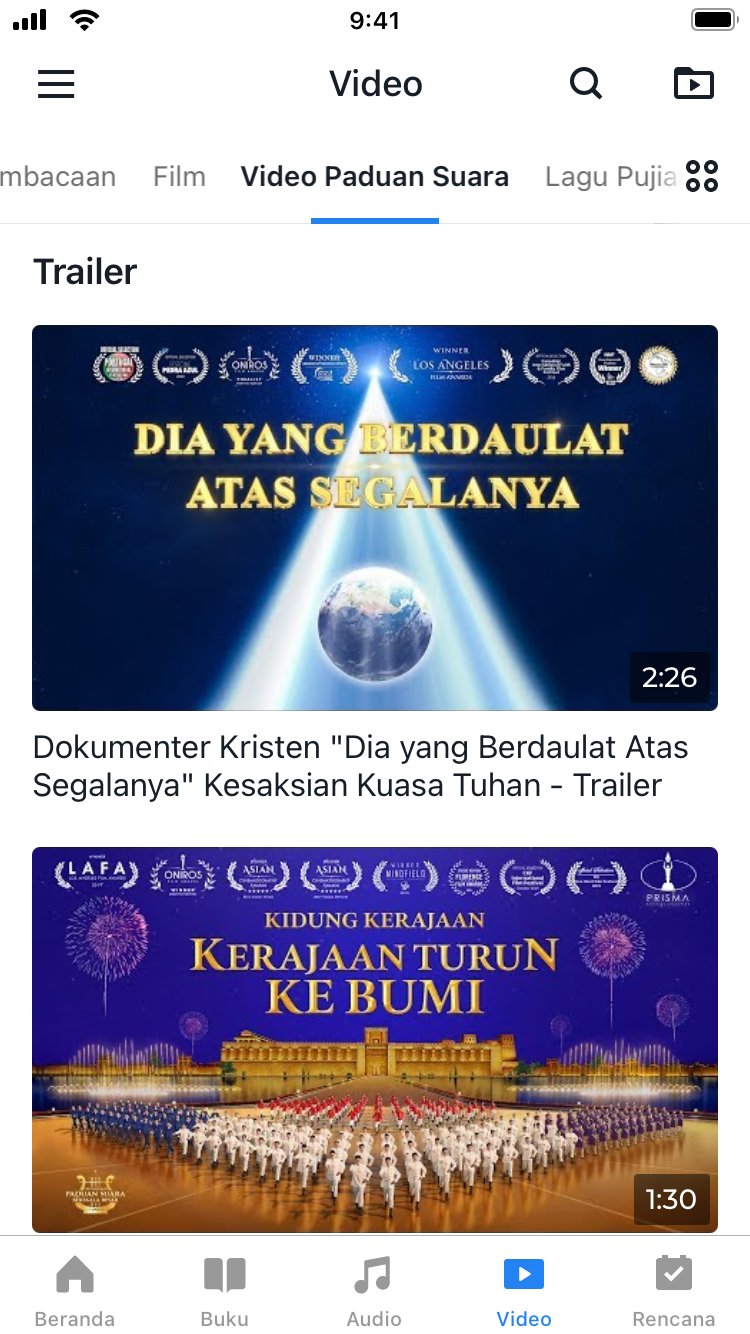Viewport: 750px width, 1334px height.
Task: Play Dia Yang Berdaulat Atas Segalanya thumbnail
Action: (375, 518)
